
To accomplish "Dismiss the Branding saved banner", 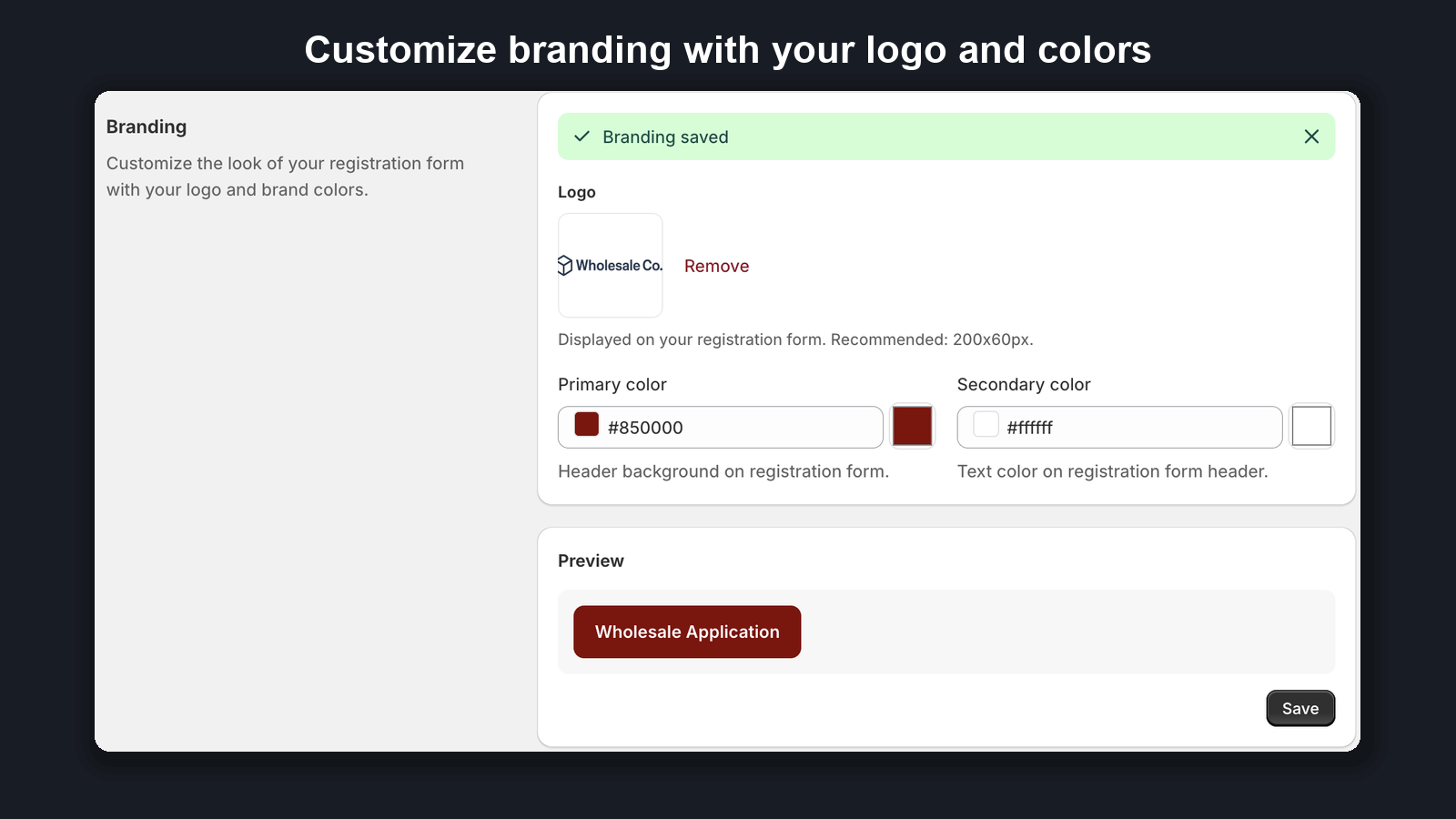I will click(1311, 136).
